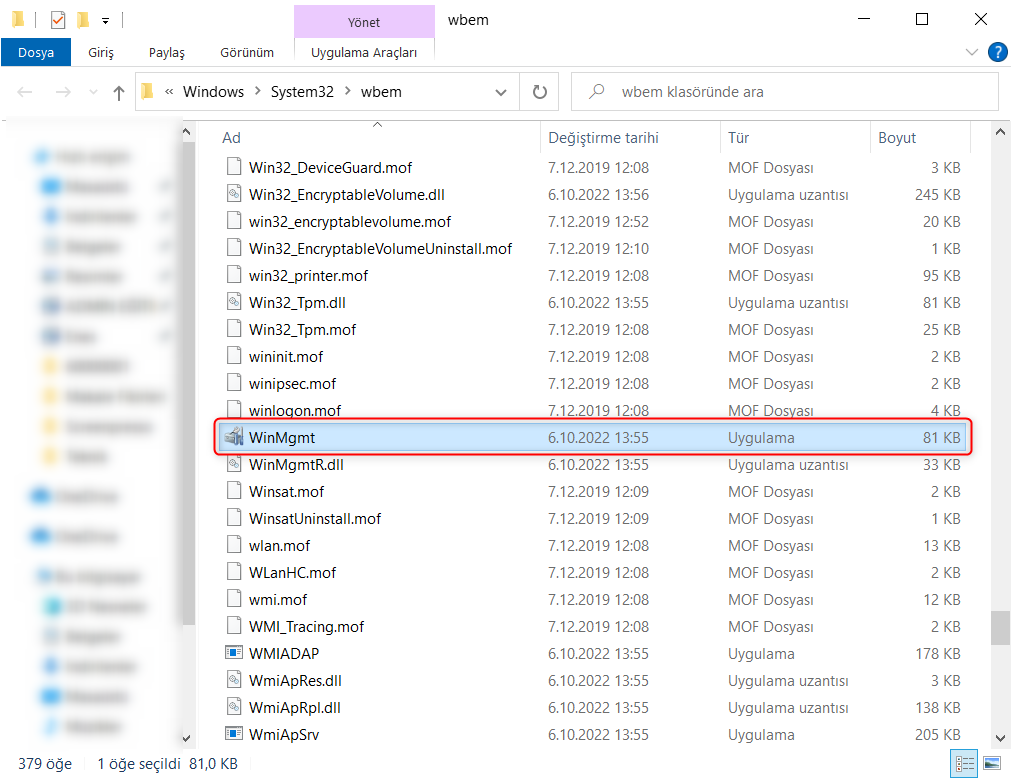The width and height of the screenshot is (1012, 779).
Task: Select win32_encryptablevolume.mof file icon
Action: pyautogui.click(x=234, y=221)
